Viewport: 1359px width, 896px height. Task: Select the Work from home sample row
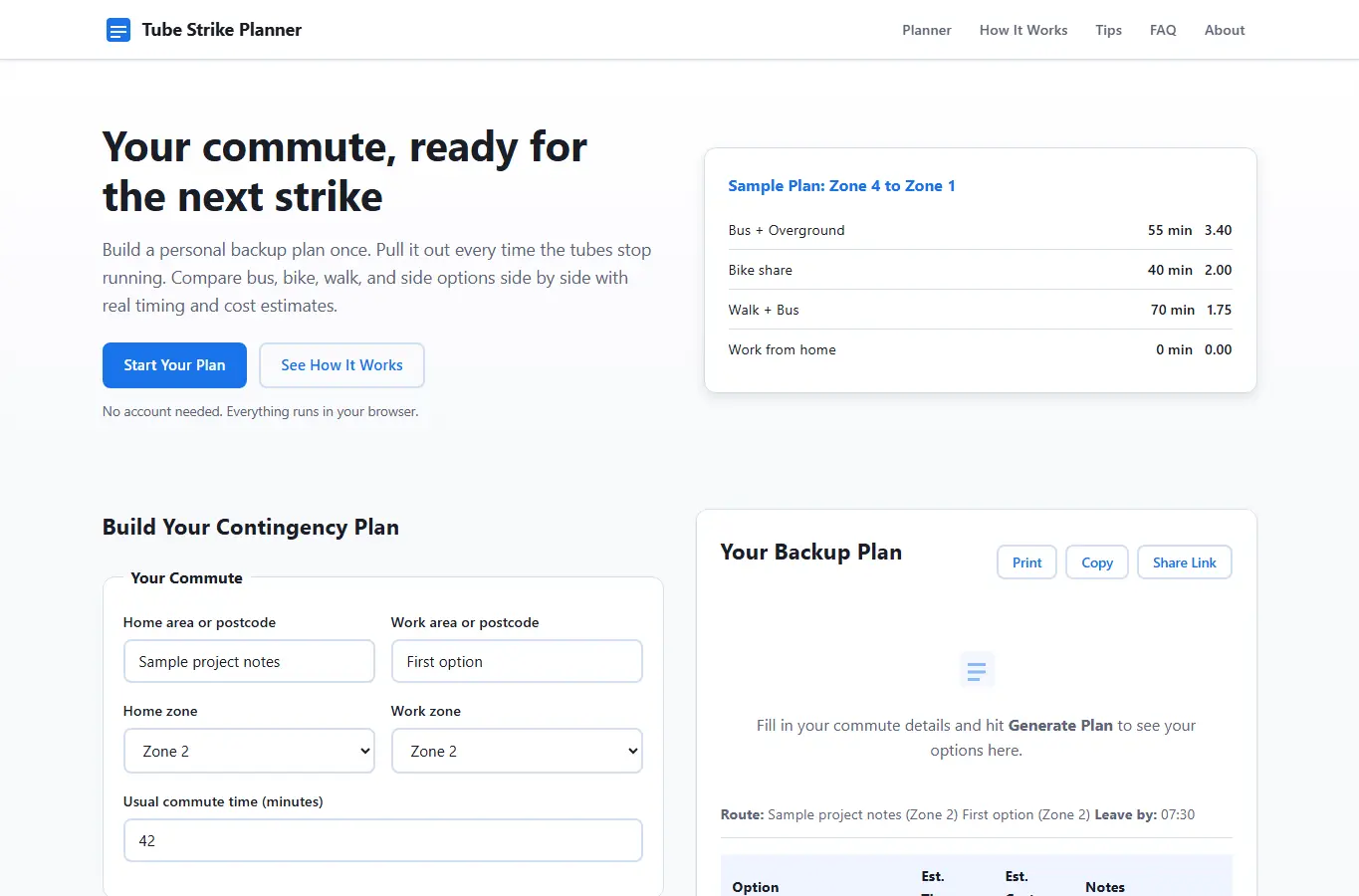(x=980, y=349)
